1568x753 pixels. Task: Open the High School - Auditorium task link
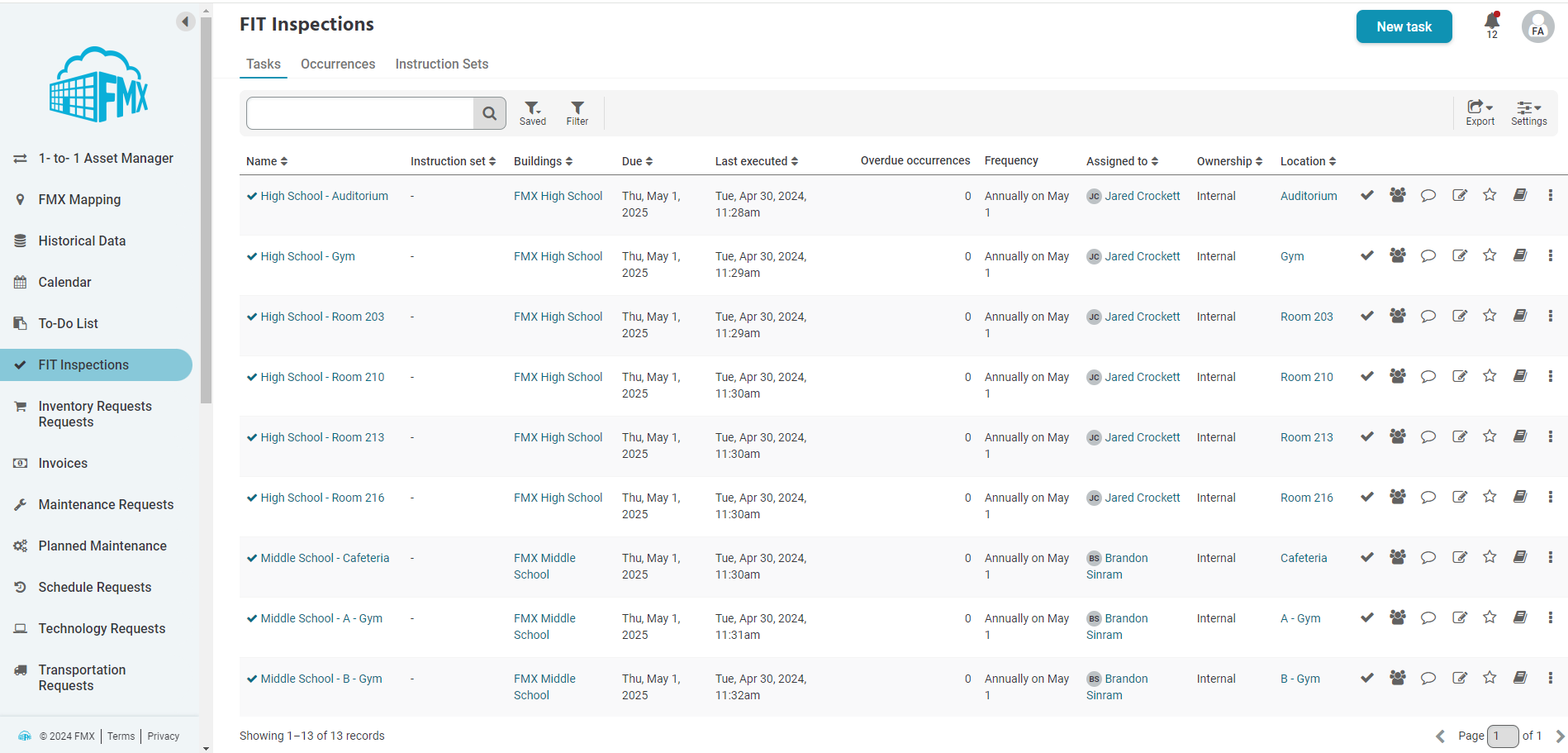point(324,197)
